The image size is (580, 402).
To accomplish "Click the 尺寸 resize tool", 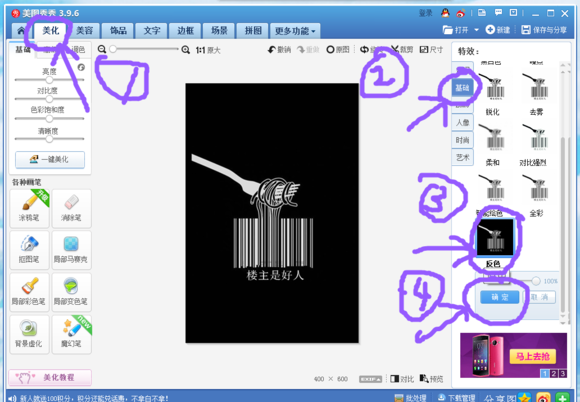I will coord(431,50).
